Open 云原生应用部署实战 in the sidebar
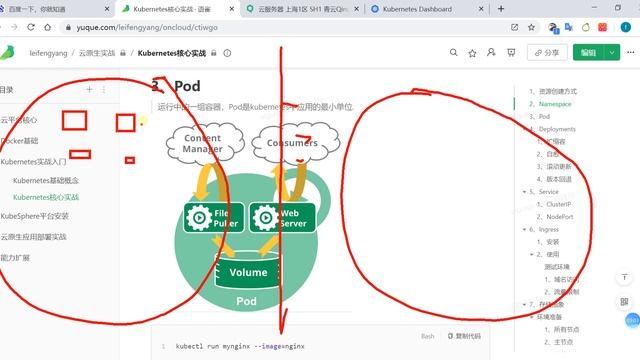 [33, 237]
